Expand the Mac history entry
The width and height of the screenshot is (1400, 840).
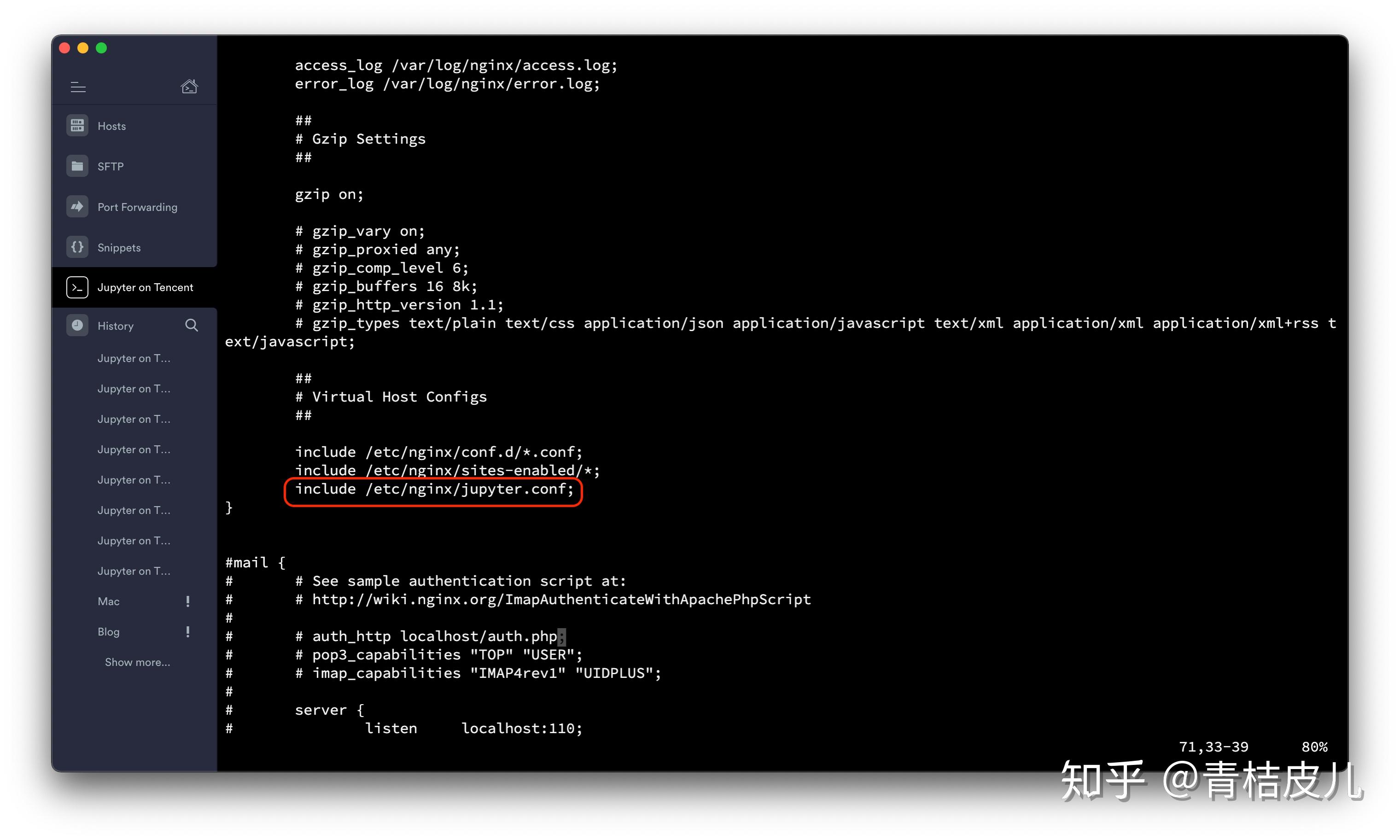[x=109, y=601]
